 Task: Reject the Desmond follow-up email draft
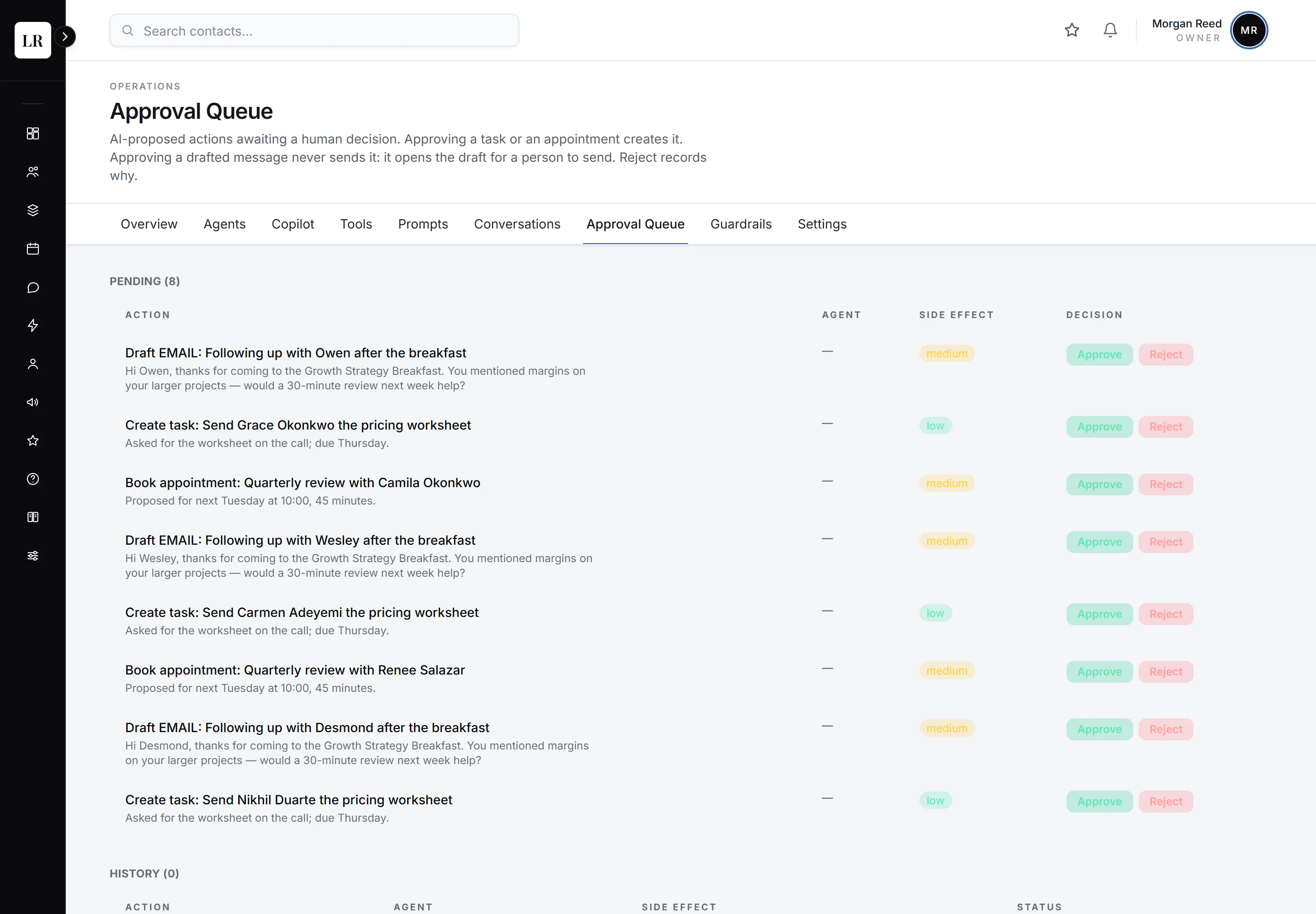click(1165, 729)
